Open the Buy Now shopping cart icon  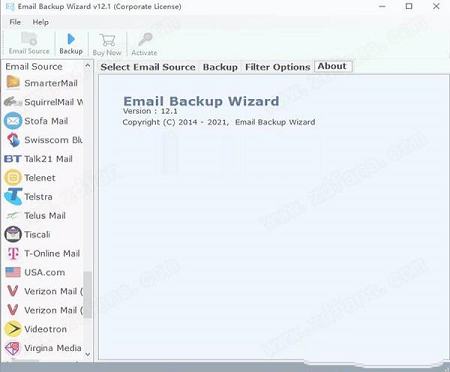point(107,40)
